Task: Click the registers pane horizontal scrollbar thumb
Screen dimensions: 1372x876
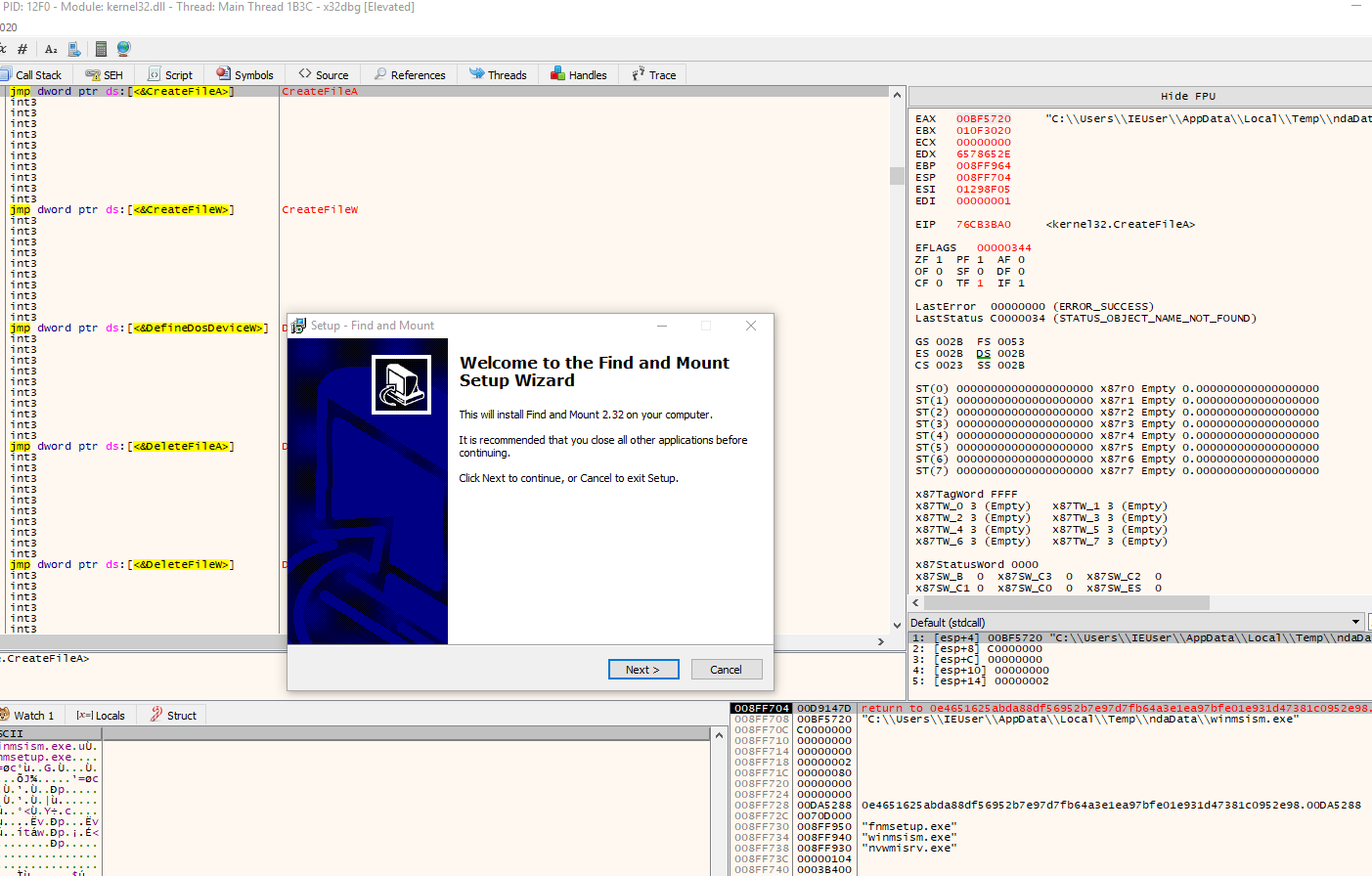Action: pos(1066,603)
